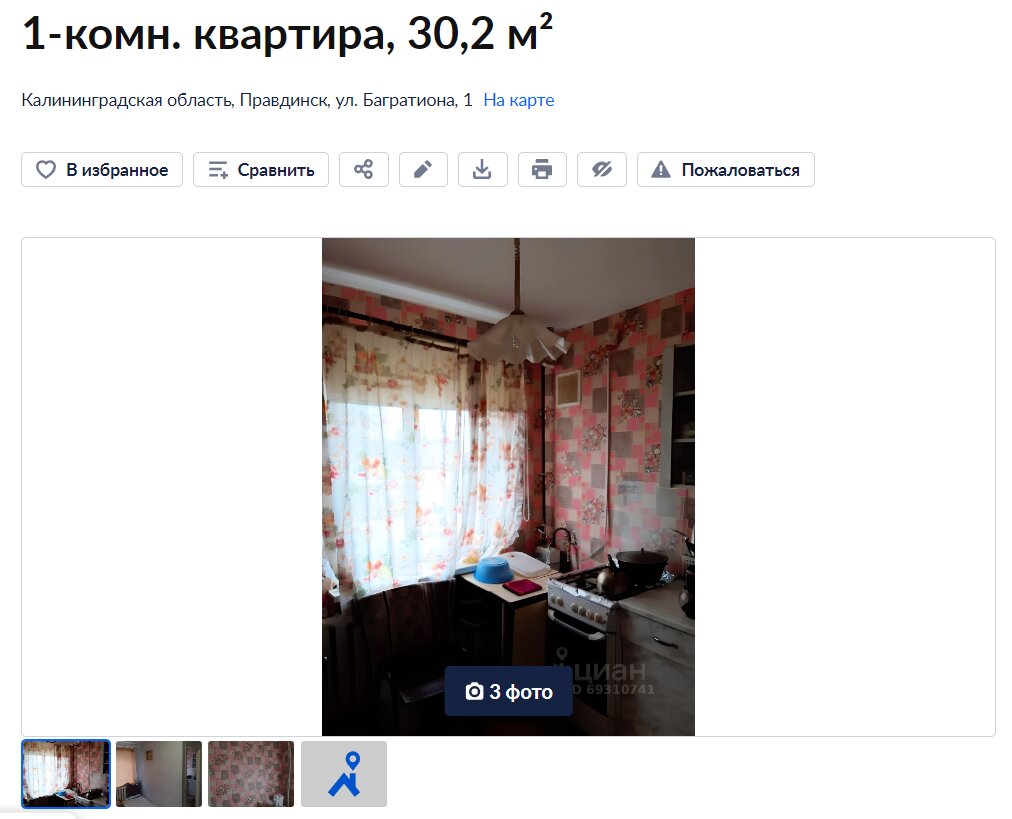Click the warning triangle icon
The height and width of the screenshot is (819, 1012).
coord(660,170)
